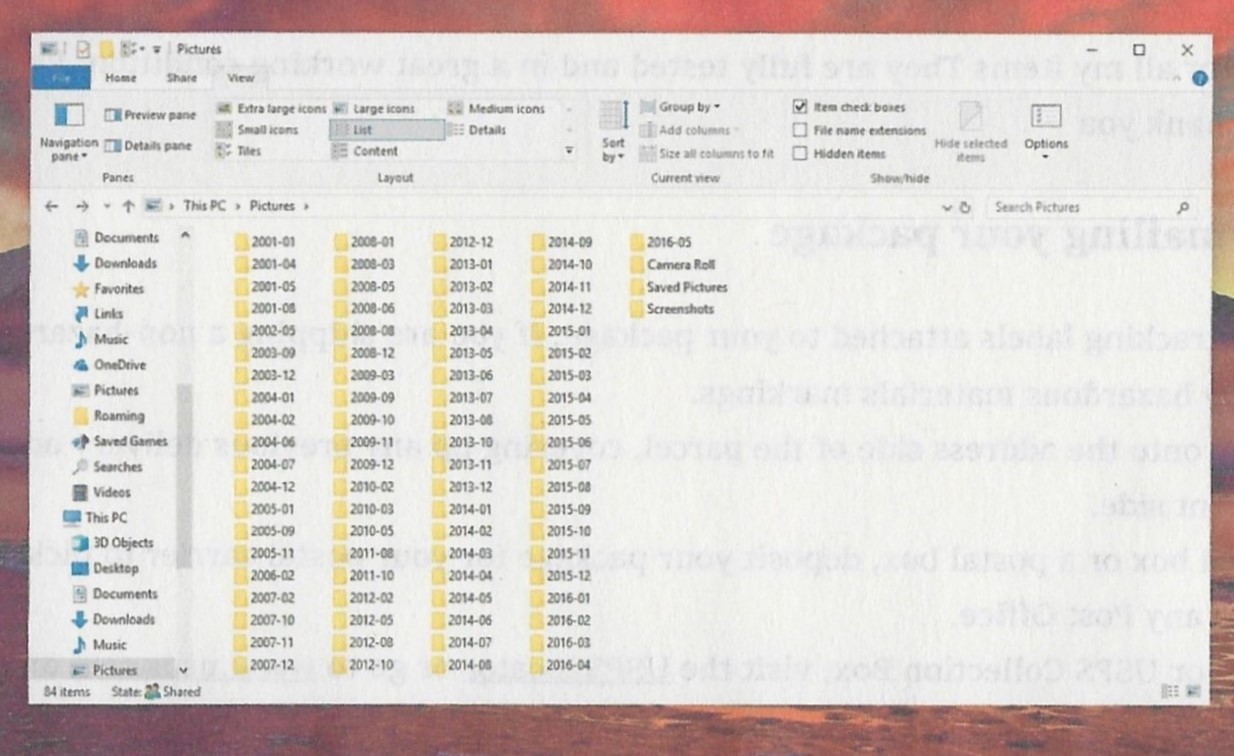Go back with the back arrow

pos(52,206)
